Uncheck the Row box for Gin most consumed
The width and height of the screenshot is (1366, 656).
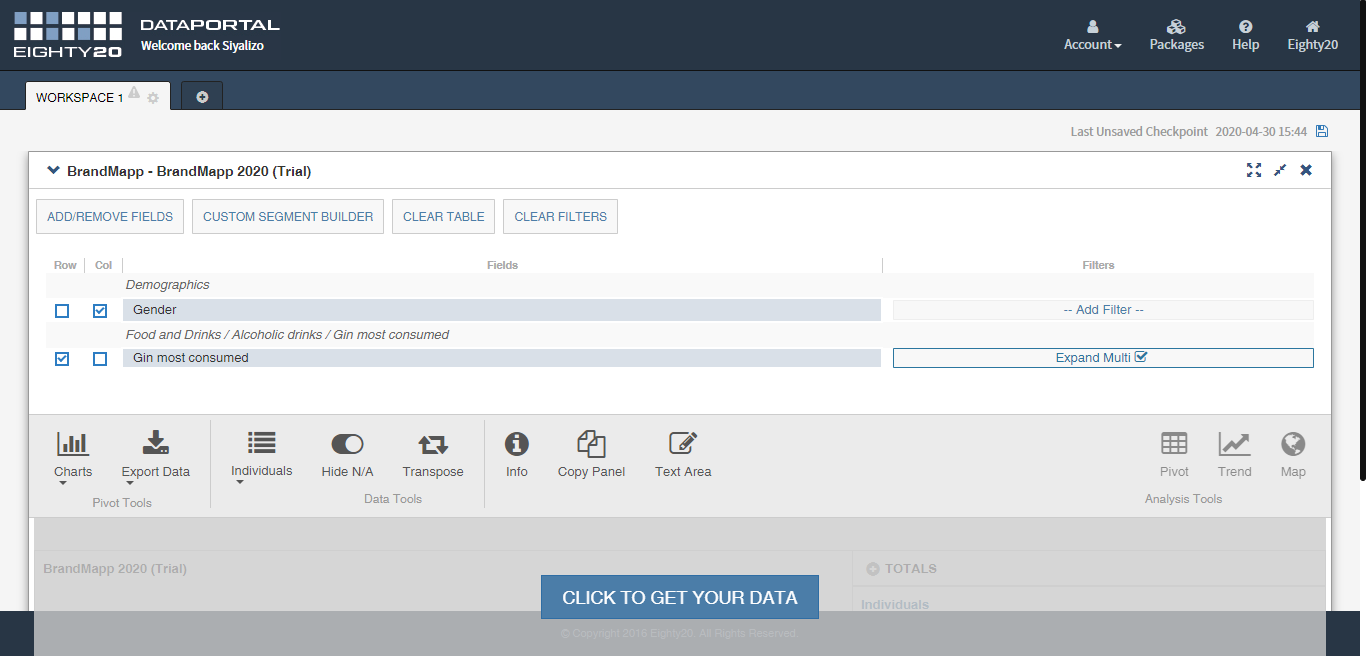tap(62, 358)
